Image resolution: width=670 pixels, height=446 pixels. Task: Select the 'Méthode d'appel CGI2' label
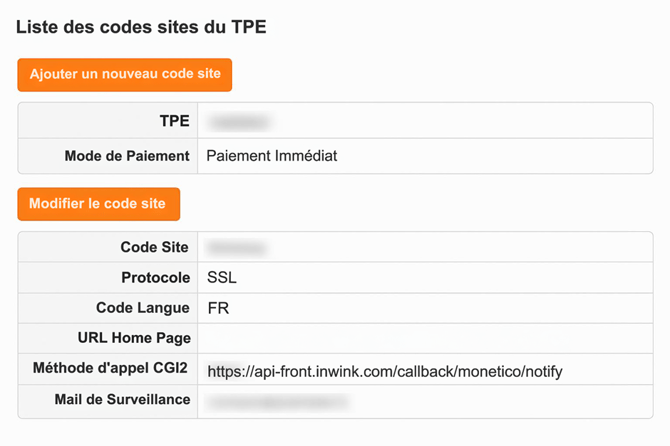[112, 370]
